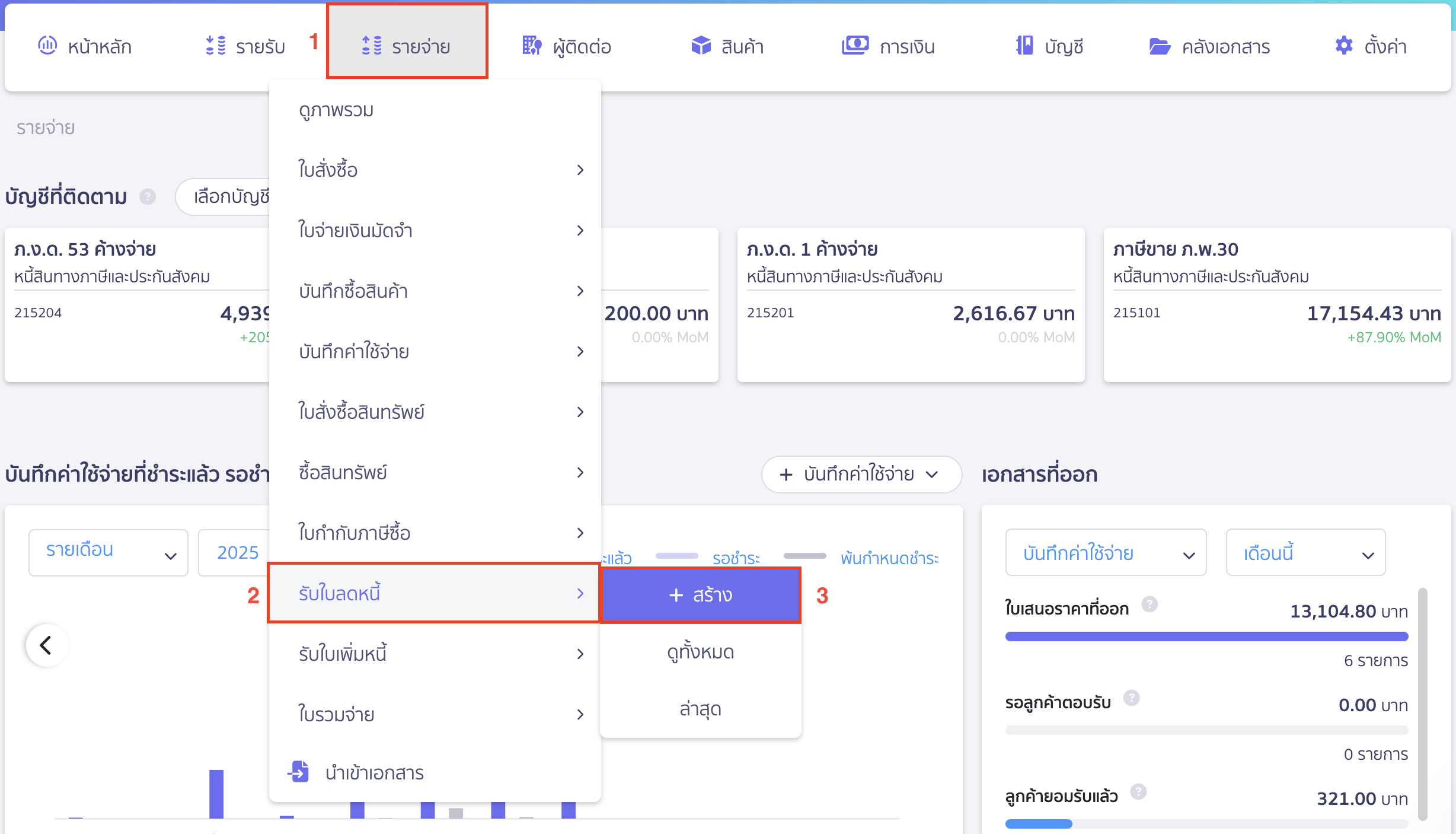This screenshot has height=834, width=1456.
Task: Open บันทึกค่าใช้จ่าย document type dropdown
Action: pos(1106,553)
